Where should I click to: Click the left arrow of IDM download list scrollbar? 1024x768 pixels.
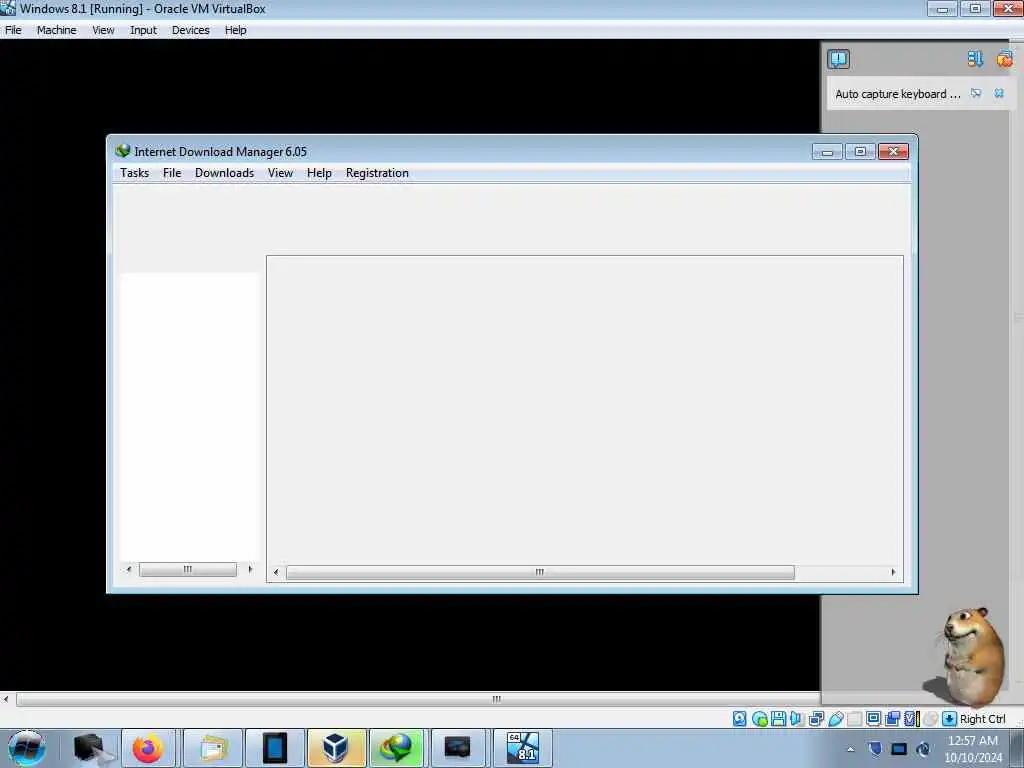tap(276, 573)
